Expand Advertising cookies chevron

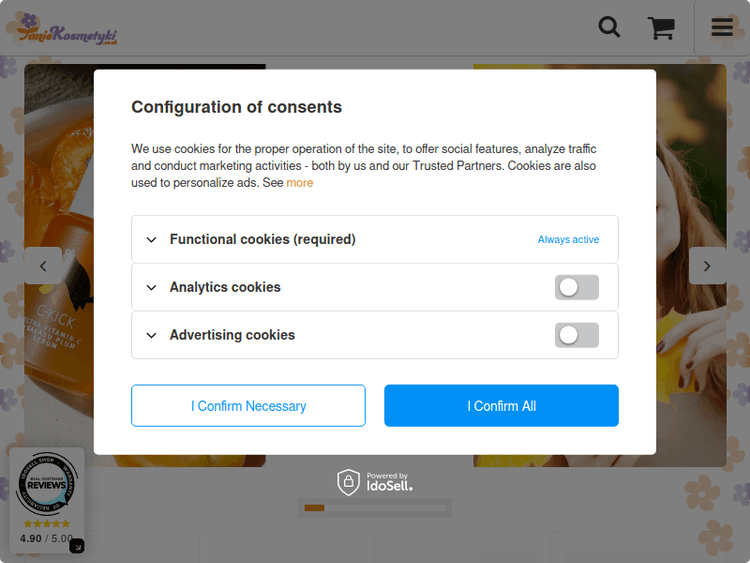pyautogui.click(x=152, y=336)
